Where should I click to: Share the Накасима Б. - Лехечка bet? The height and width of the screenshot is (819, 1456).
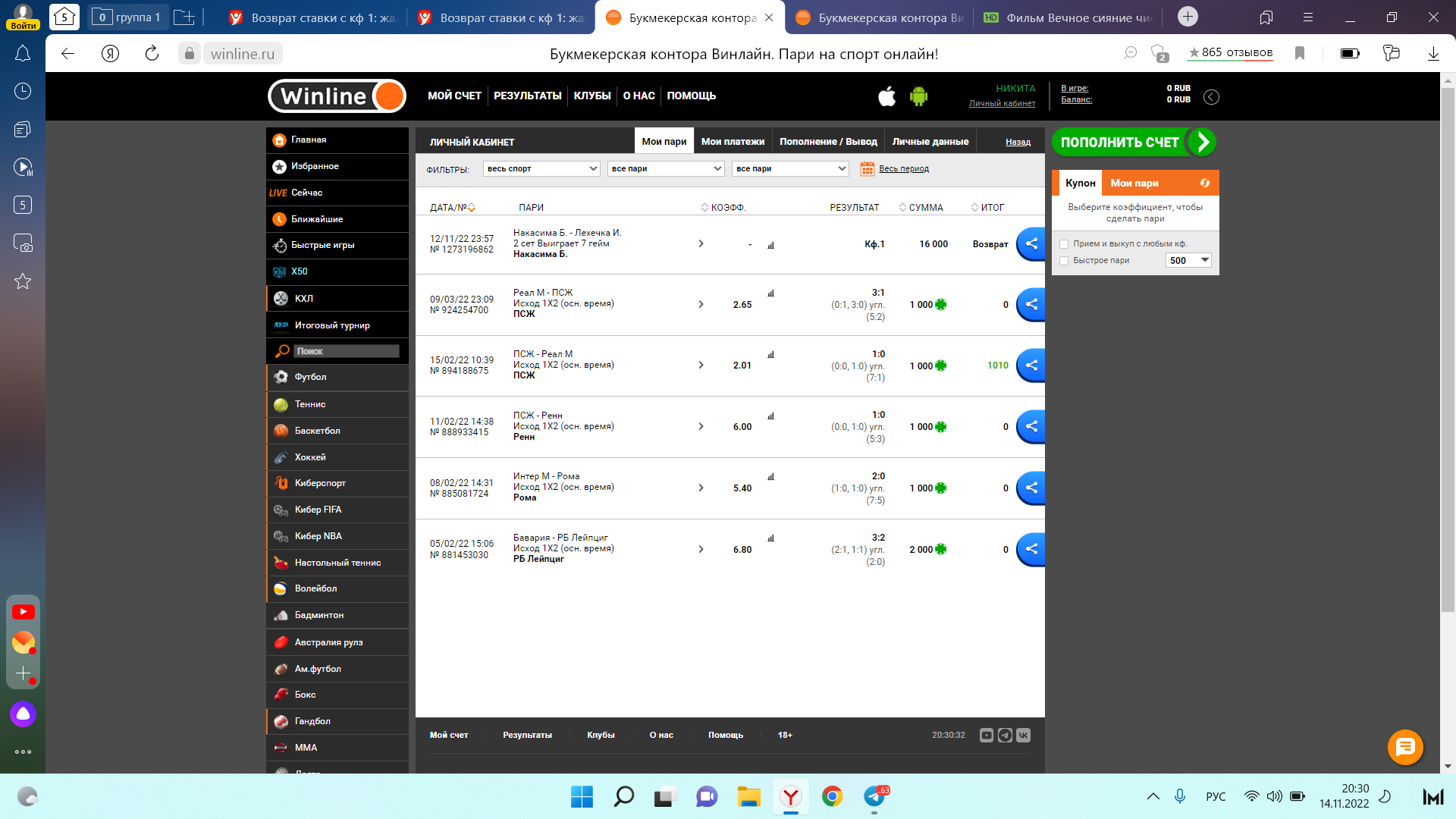click(1031, 243)
